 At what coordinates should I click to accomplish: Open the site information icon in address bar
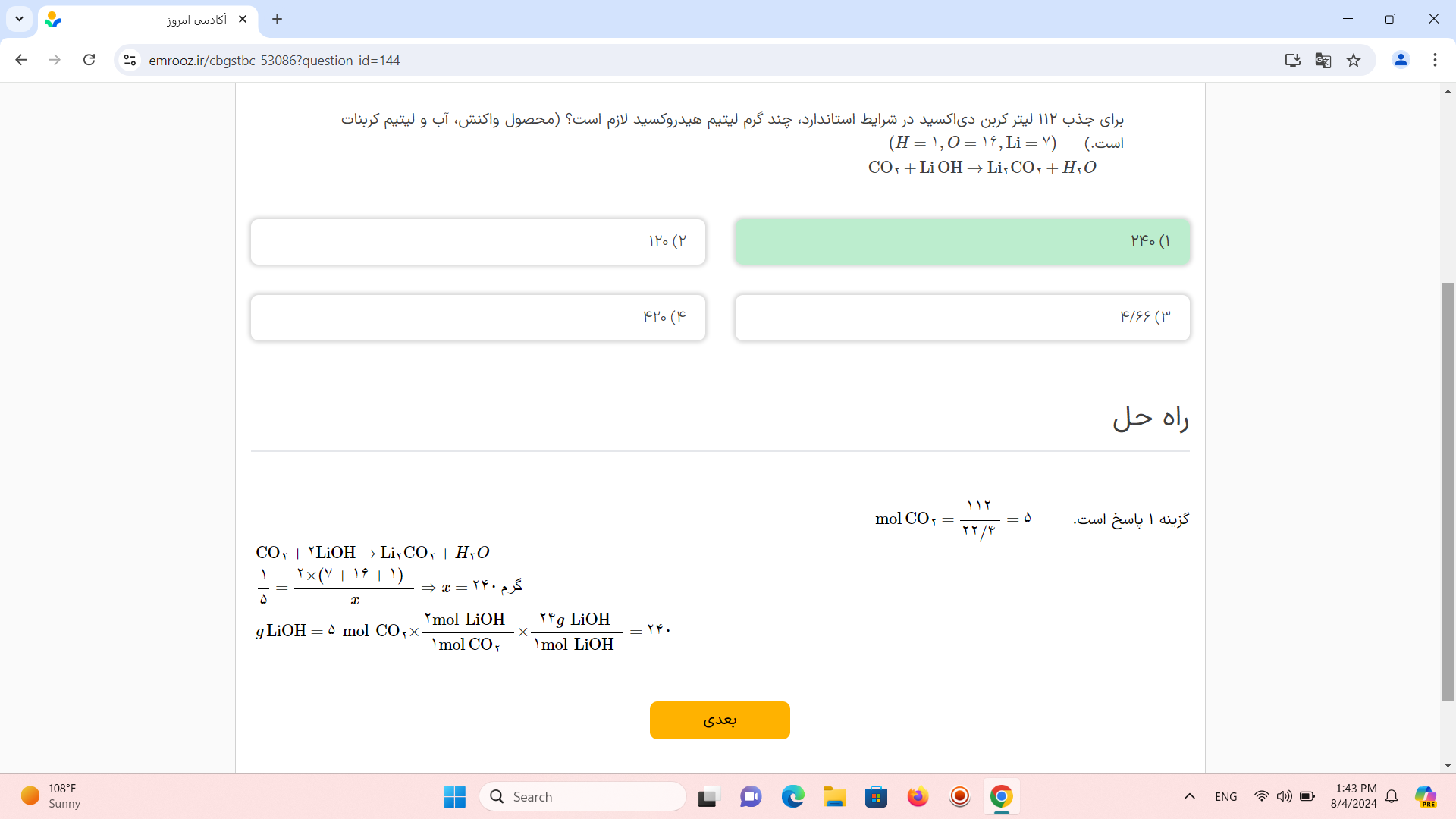click(x=130, y=60)
